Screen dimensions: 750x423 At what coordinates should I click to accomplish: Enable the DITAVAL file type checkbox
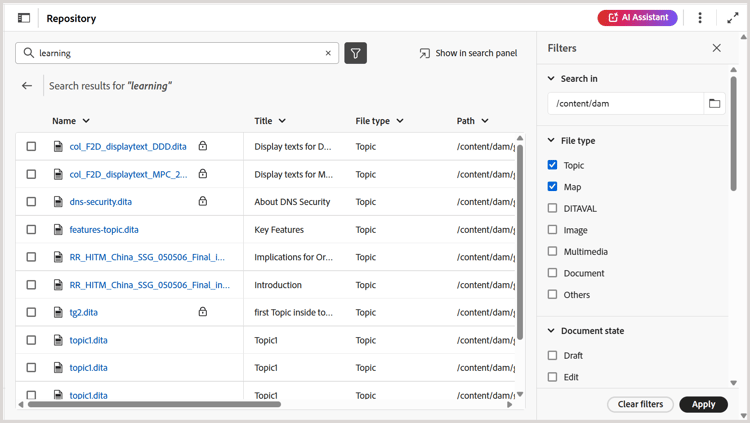click(x=553, y=208)
